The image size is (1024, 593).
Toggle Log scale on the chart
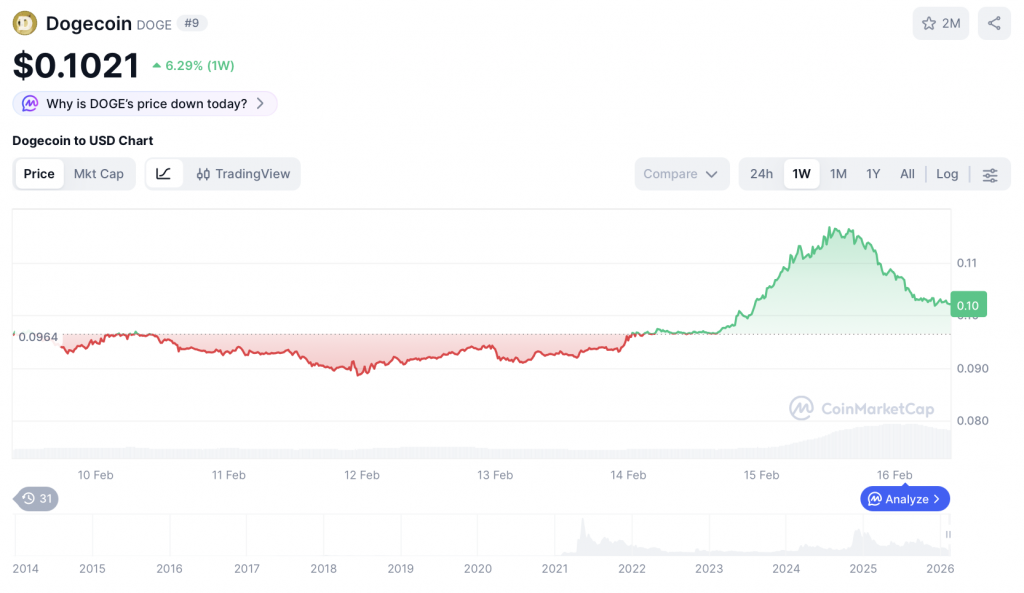[946, 173]
